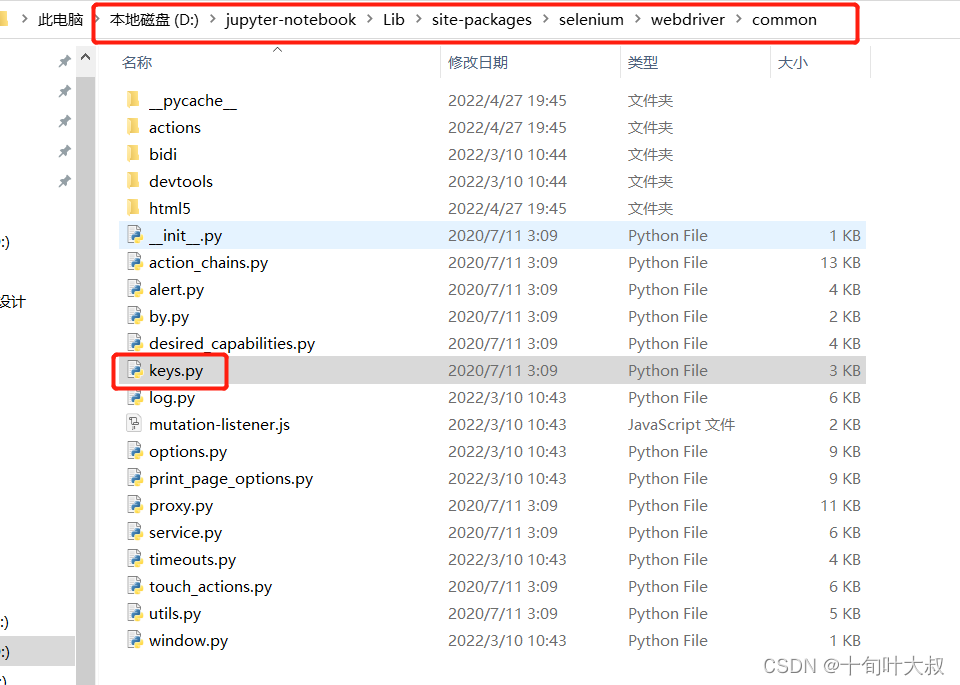The height and width of the screenshot is (685, 960).
Task: Click the file name window.py
Action: [x=188, y=640]
